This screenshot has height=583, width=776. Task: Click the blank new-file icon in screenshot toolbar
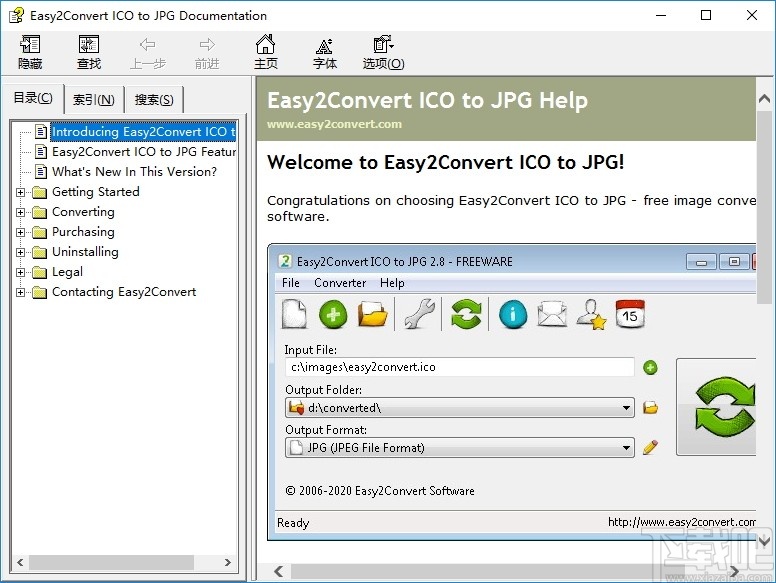(294, 314)
